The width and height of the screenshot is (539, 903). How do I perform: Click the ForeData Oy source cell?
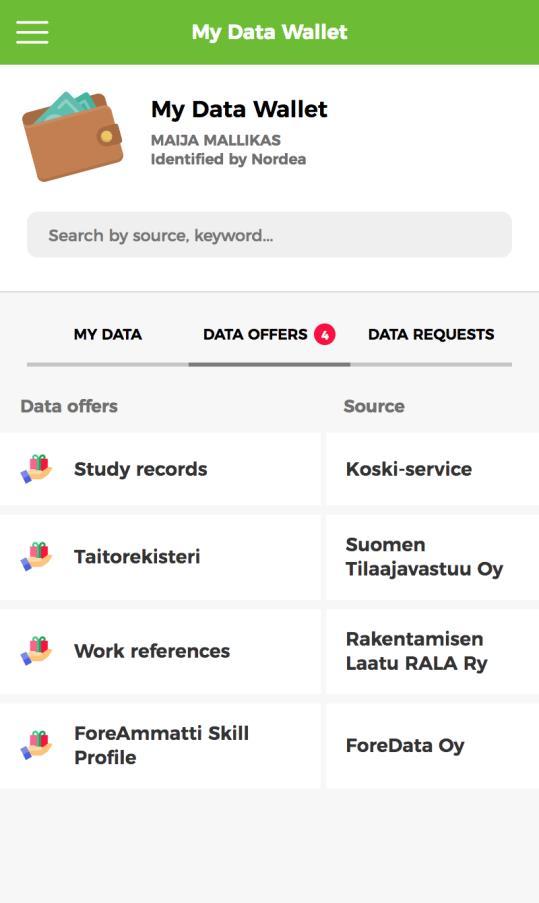pyautogui.click(x=432, y=745)
